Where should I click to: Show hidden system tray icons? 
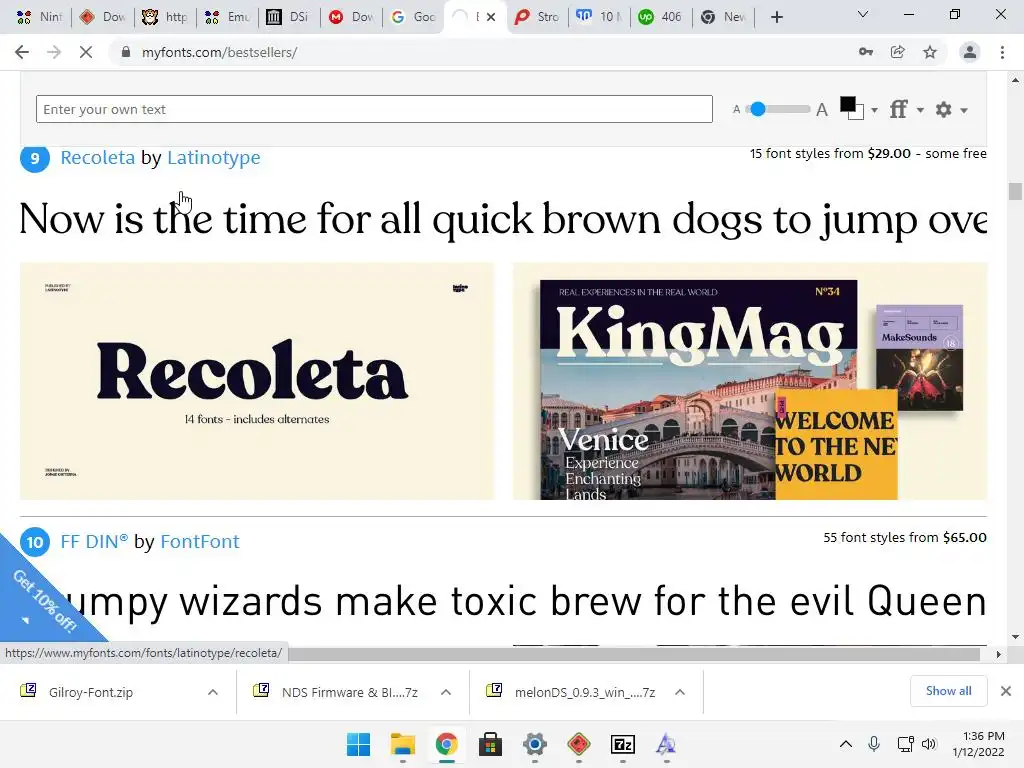846,744
